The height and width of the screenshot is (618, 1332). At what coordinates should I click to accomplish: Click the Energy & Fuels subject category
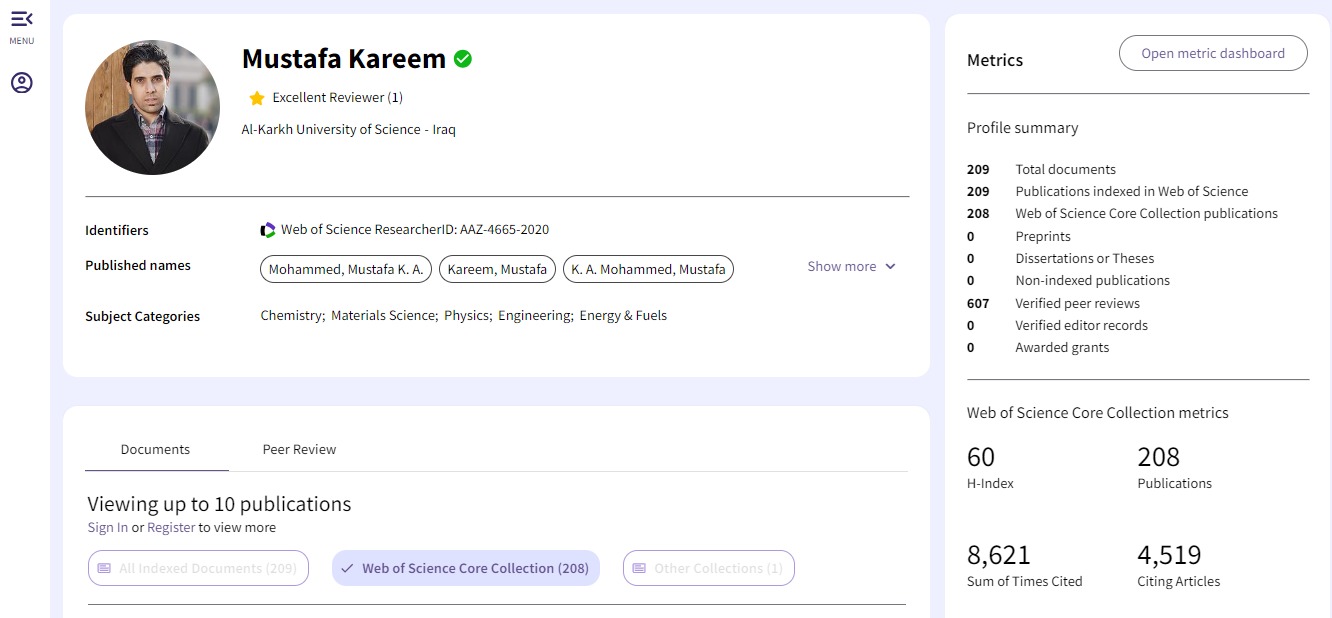[623, 315]
